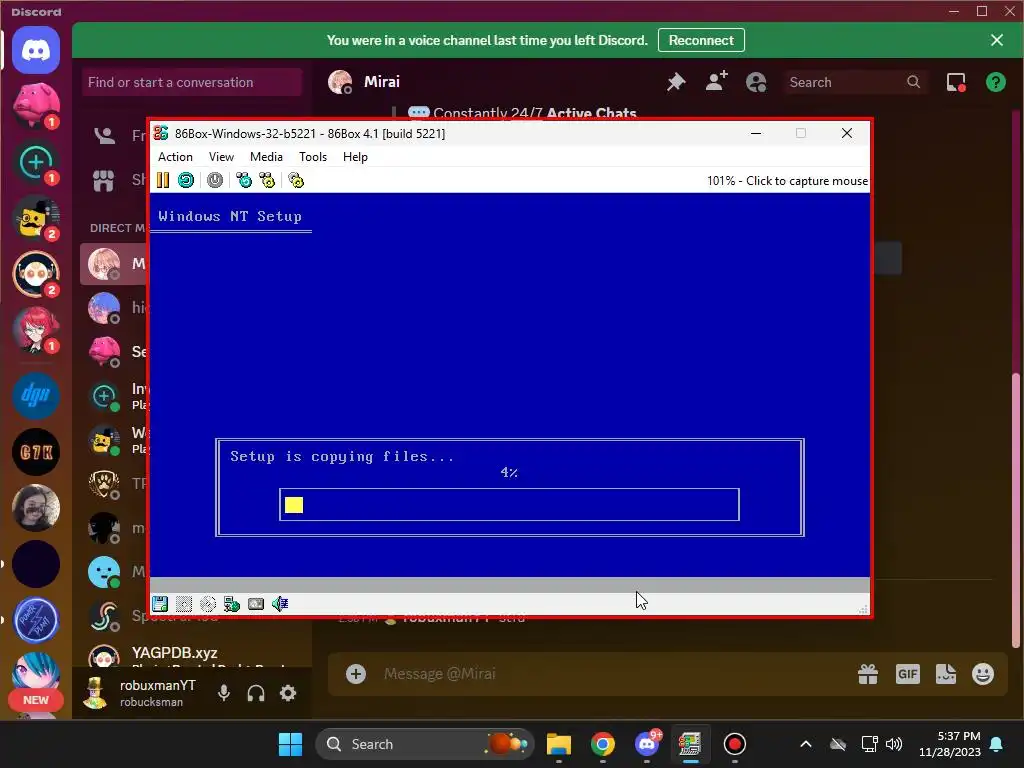Open the Windows Start menu
This screenshot has width=1024, height=768.
click(290, 744)
